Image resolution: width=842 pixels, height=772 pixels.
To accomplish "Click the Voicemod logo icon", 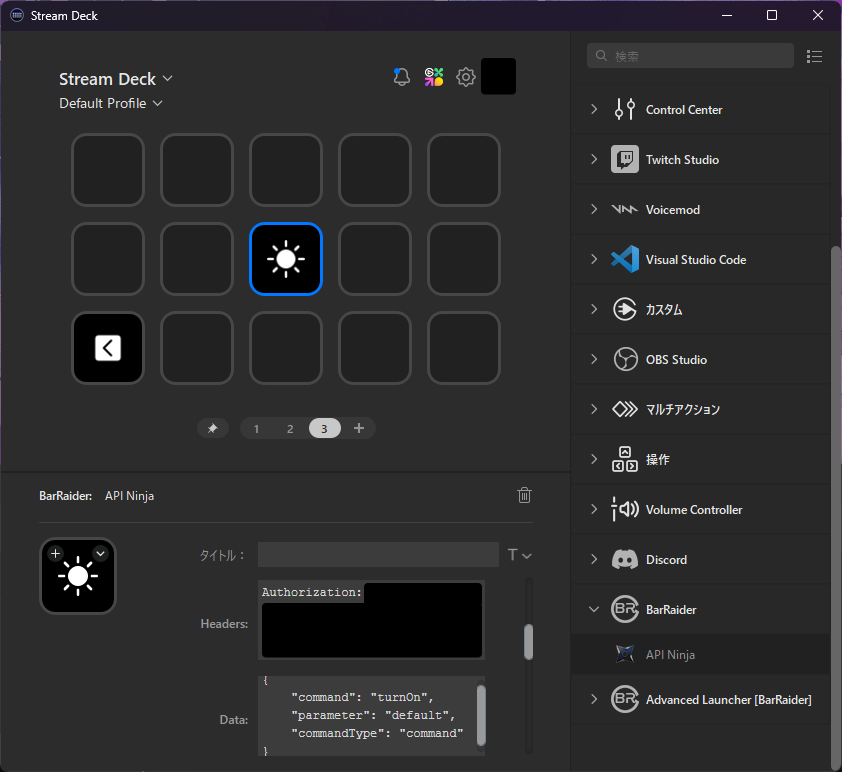I will (x=625, y=209).
